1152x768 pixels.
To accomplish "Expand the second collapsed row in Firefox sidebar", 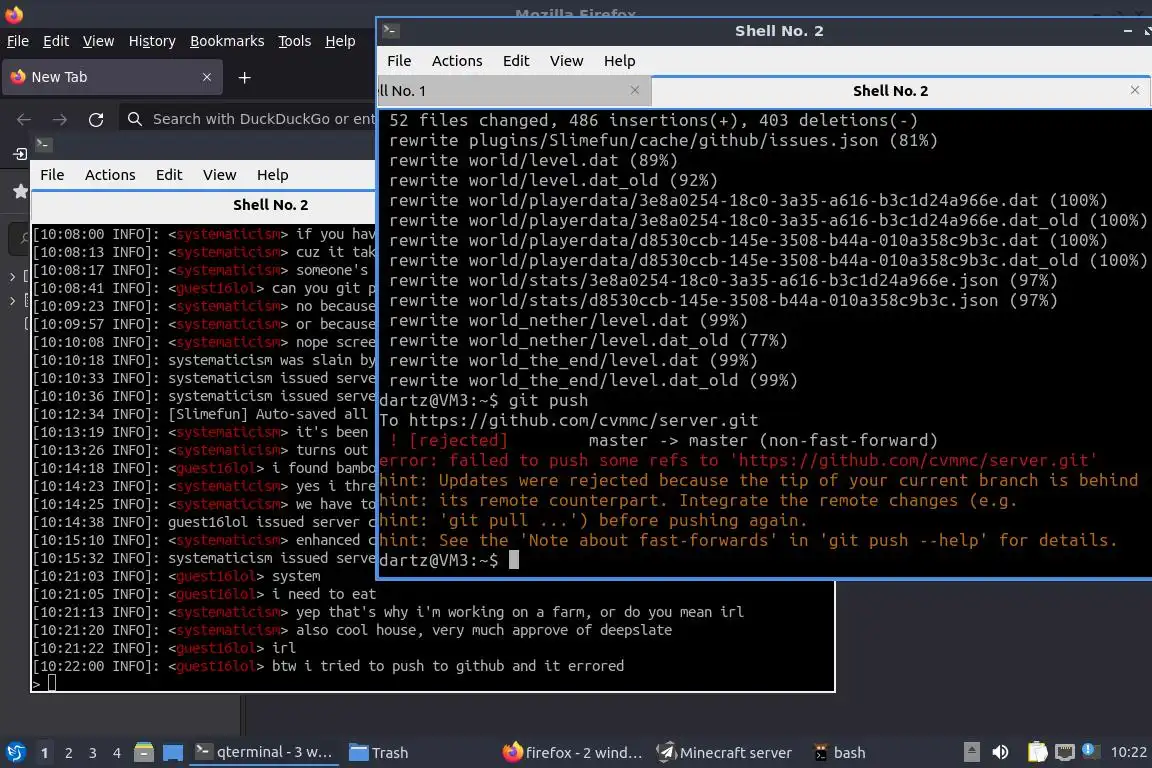I will 12,301.
